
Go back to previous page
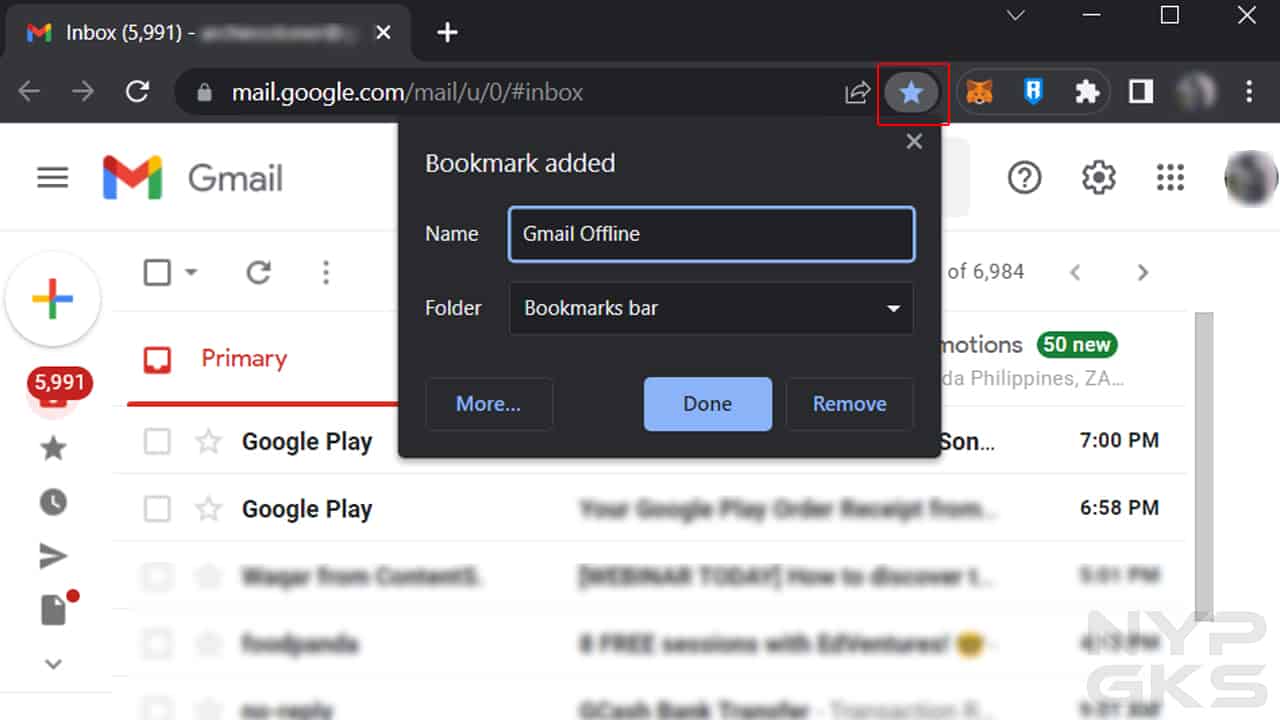(29, 92)
